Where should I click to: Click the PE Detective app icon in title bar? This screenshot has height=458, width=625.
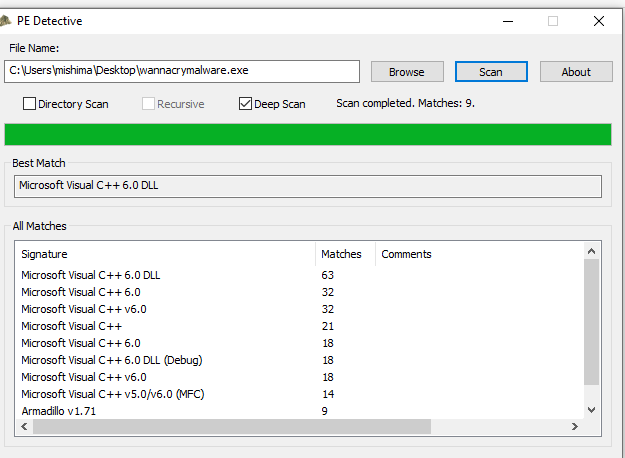tap(5, 21)
